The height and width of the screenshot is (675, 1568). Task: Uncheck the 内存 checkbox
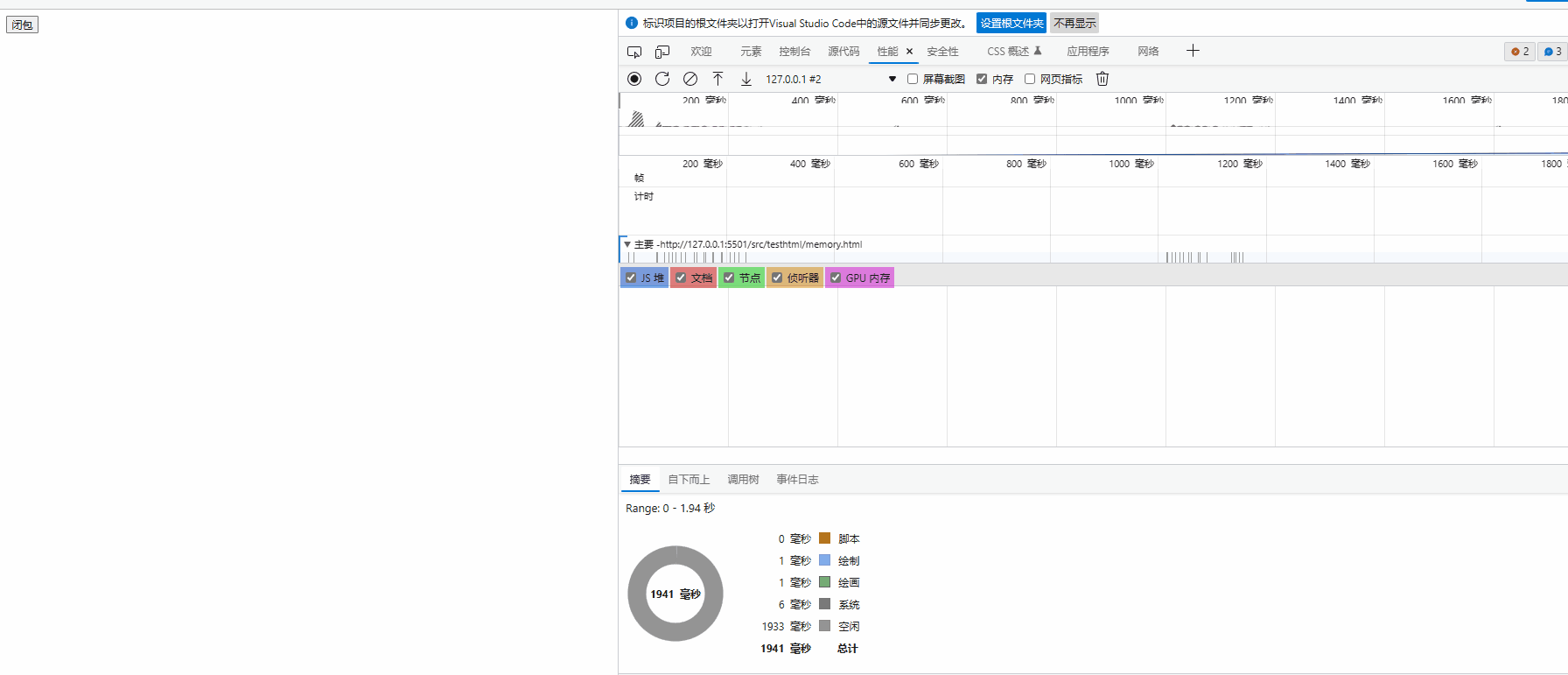(x=982, y=79)
